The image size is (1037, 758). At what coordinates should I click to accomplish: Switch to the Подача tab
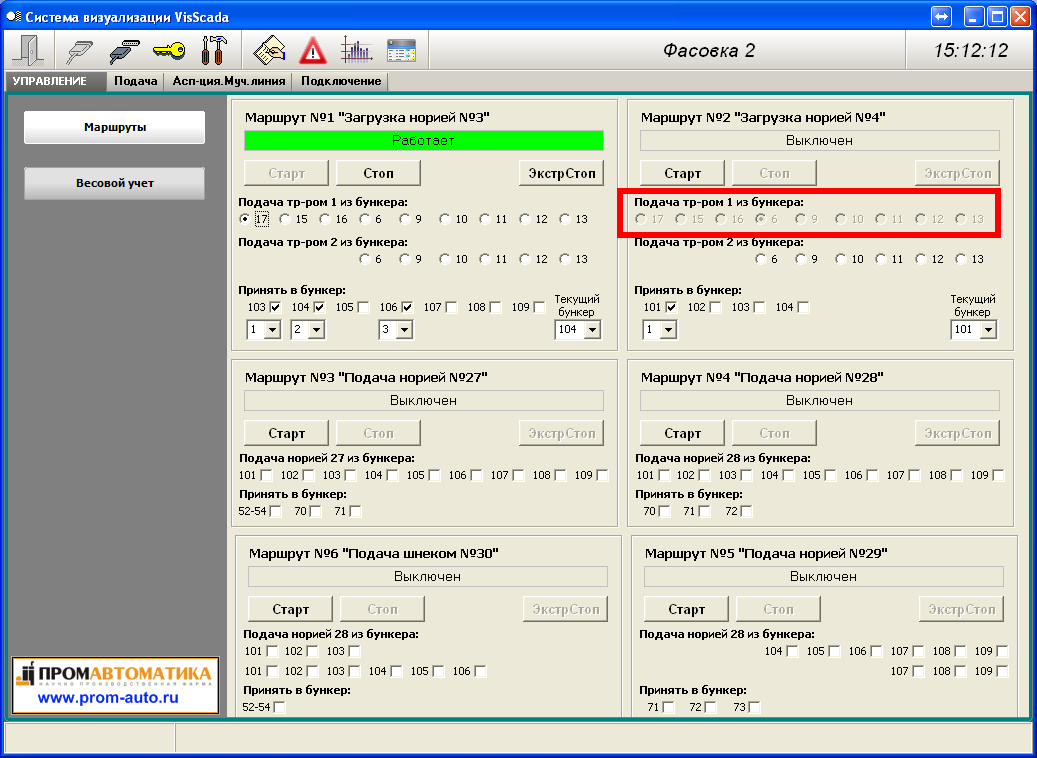click(135, 81)
